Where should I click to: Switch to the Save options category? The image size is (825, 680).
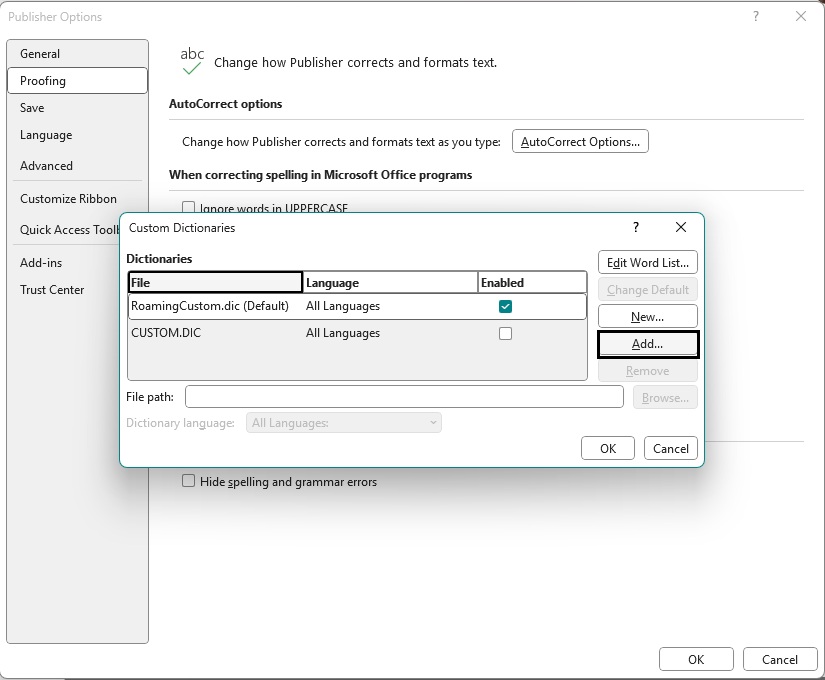32,108
